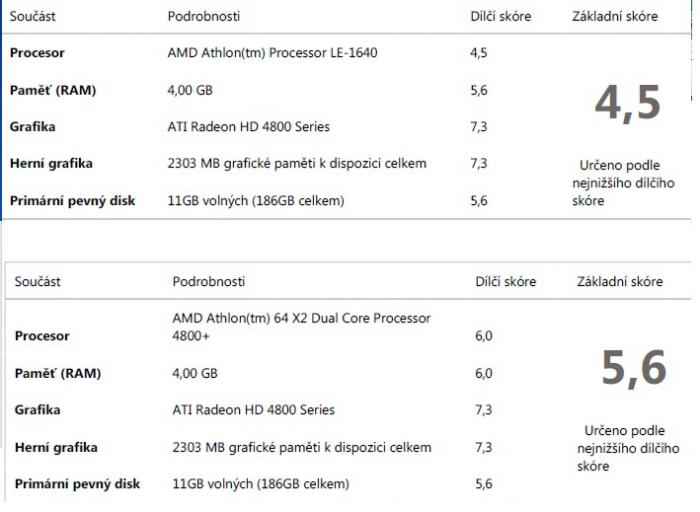The image size is (700, 512).
Task: Click the large 5,6 base score number
Action: point(632,370)
